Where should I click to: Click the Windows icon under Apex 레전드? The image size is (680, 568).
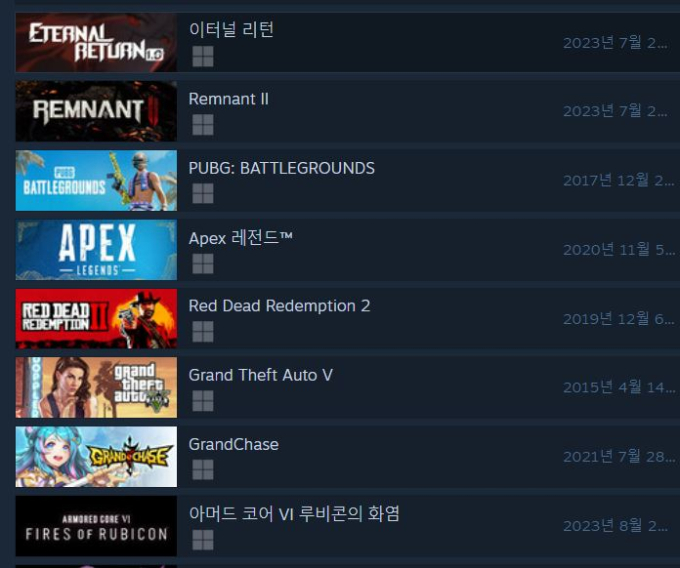pyautogui.click(x=203, y=264)
